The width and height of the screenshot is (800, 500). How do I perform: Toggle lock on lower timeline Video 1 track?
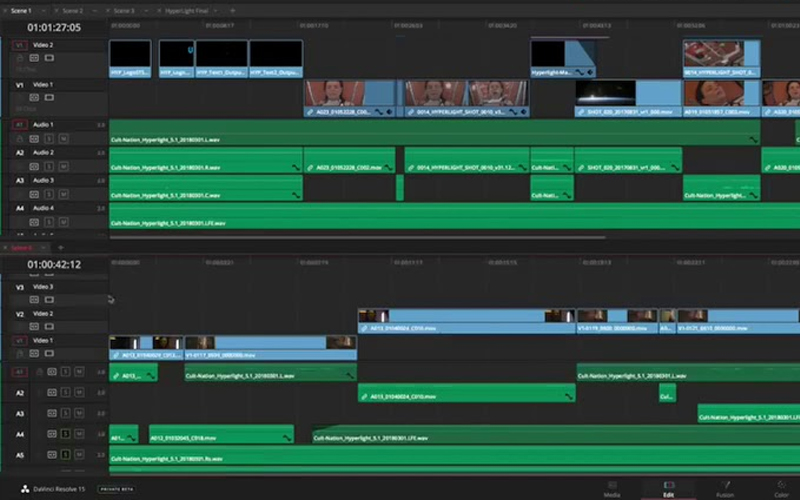point(20,353)
